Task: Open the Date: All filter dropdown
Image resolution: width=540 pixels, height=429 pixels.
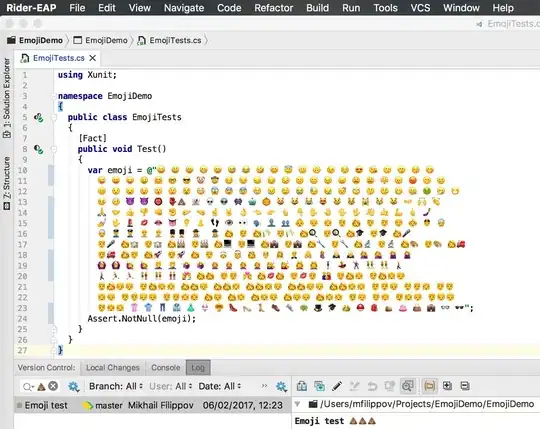Action: pyautogui.click(x=220, y=386)
